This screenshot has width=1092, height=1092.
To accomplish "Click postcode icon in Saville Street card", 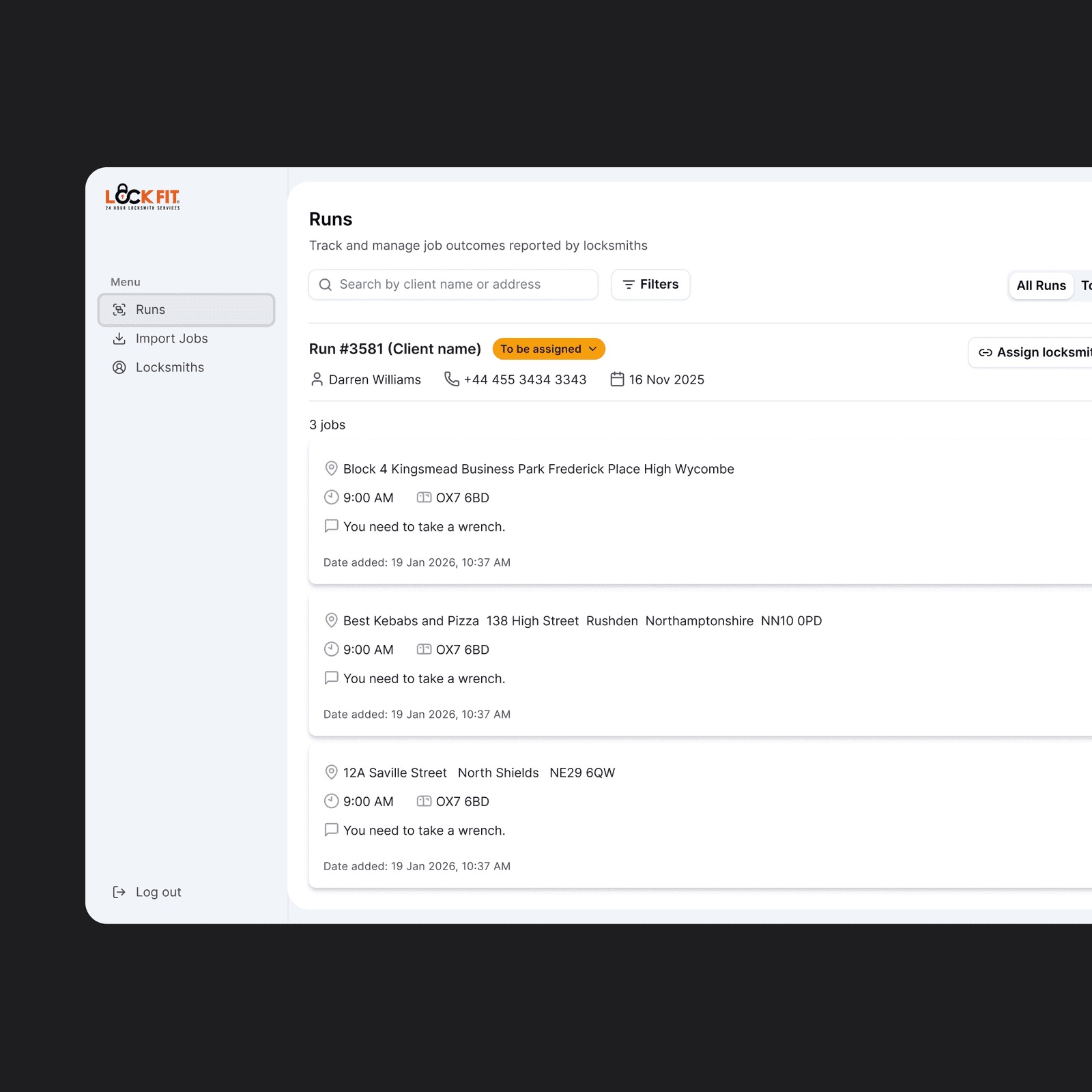I will point(424,801).
